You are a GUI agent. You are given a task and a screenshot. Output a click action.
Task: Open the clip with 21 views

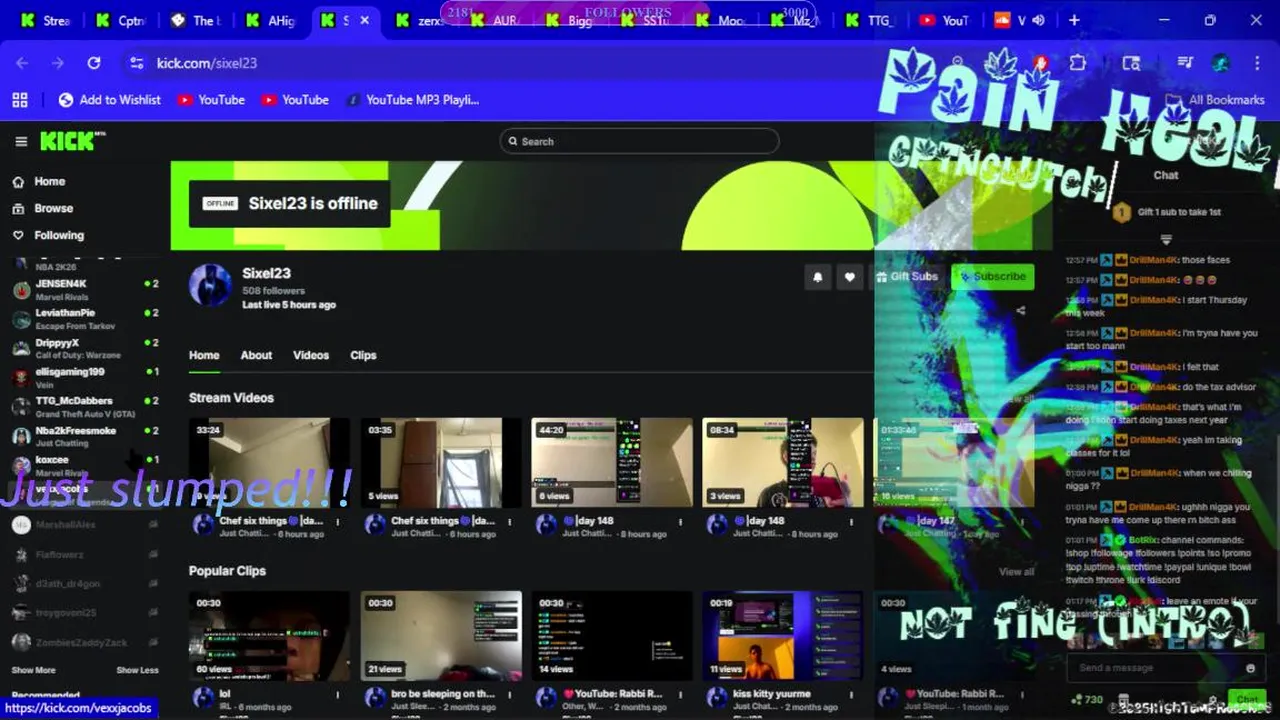(441, 636)
